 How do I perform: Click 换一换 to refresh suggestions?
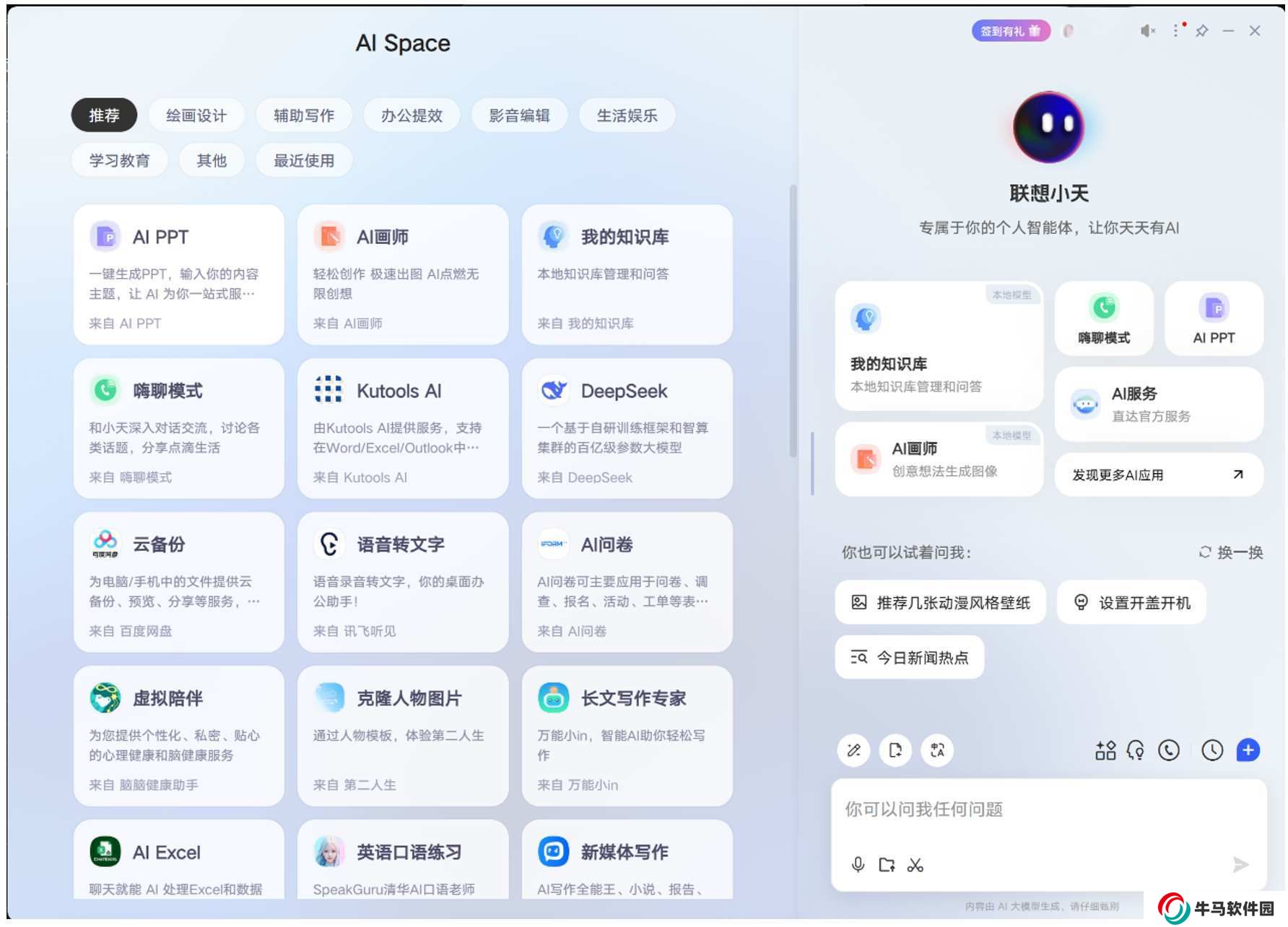pyautogui.click(x=1231, y=552)
